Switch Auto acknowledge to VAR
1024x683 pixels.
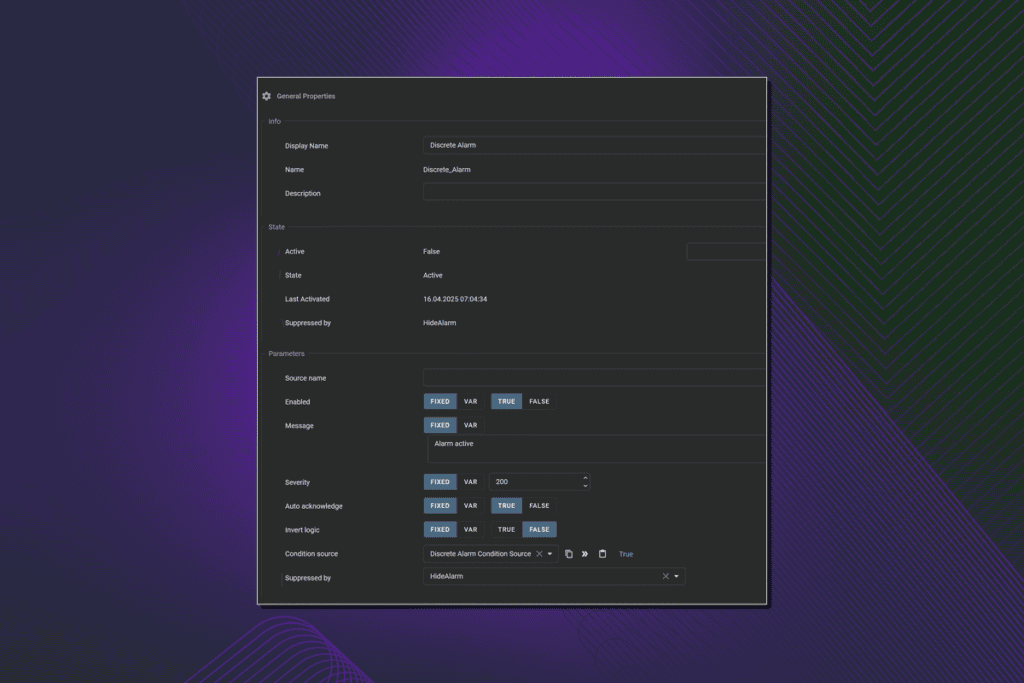[470, 505]
